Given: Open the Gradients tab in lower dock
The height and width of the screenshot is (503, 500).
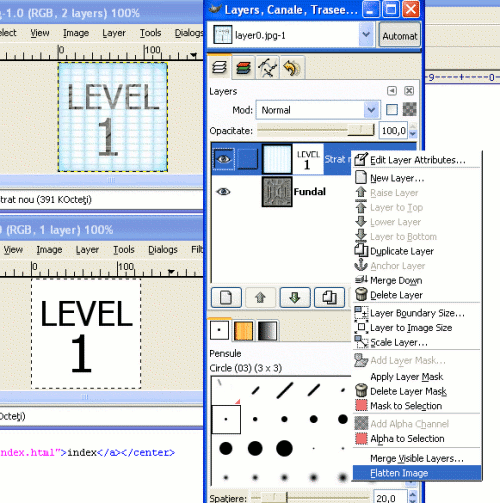Looking at the screenshot, I should pos(267,331).
